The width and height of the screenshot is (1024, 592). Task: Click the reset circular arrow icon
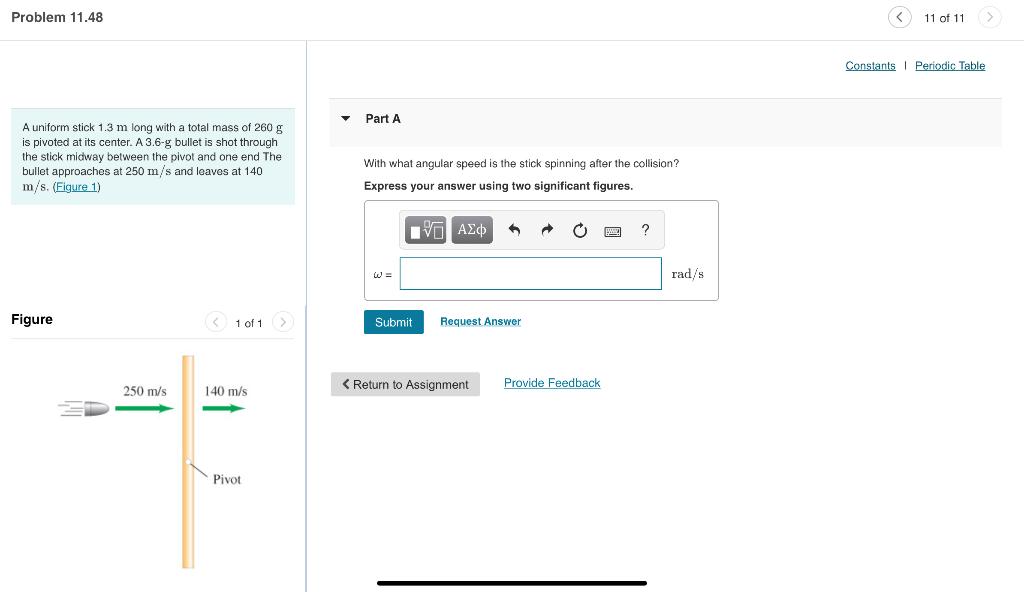(580, 230)
